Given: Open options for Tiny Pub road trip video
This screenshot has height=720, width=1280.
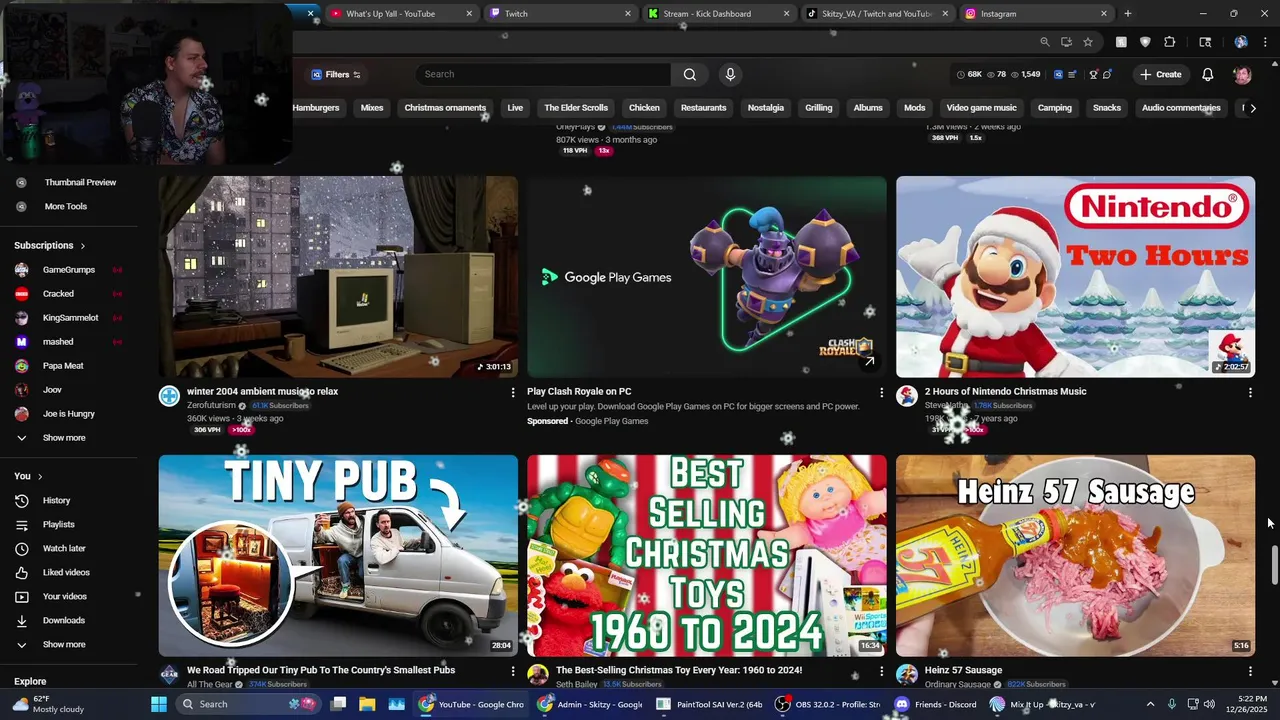Looking at the screenshot, I should pyautogui.click(x=513, y=672).
